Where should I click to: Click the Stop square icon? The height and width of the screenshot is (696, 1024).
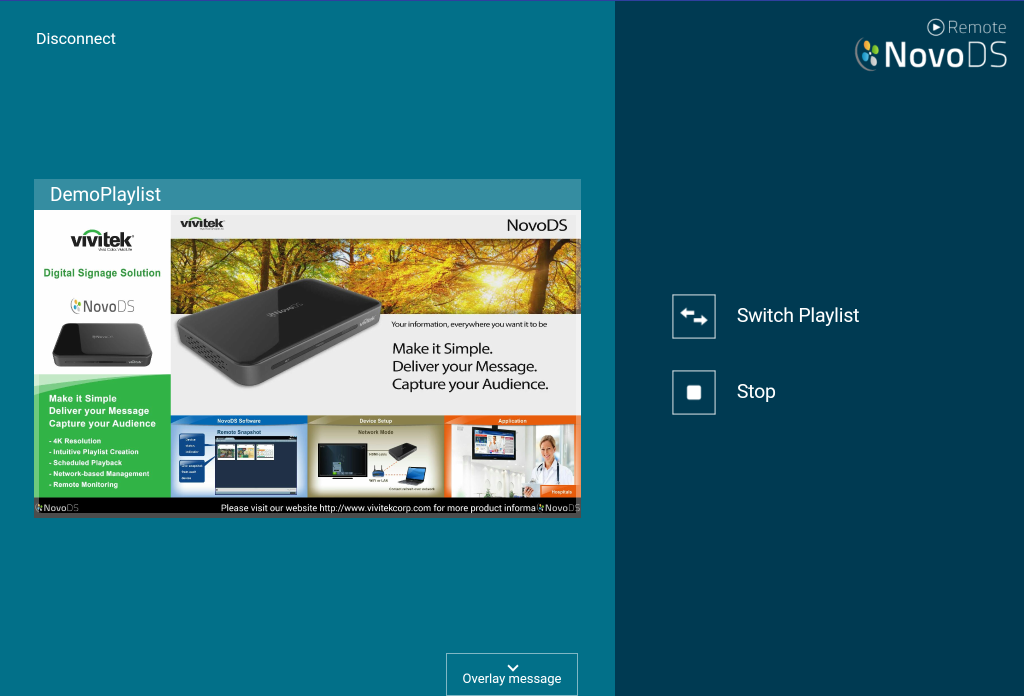click(x=694, y=392)
